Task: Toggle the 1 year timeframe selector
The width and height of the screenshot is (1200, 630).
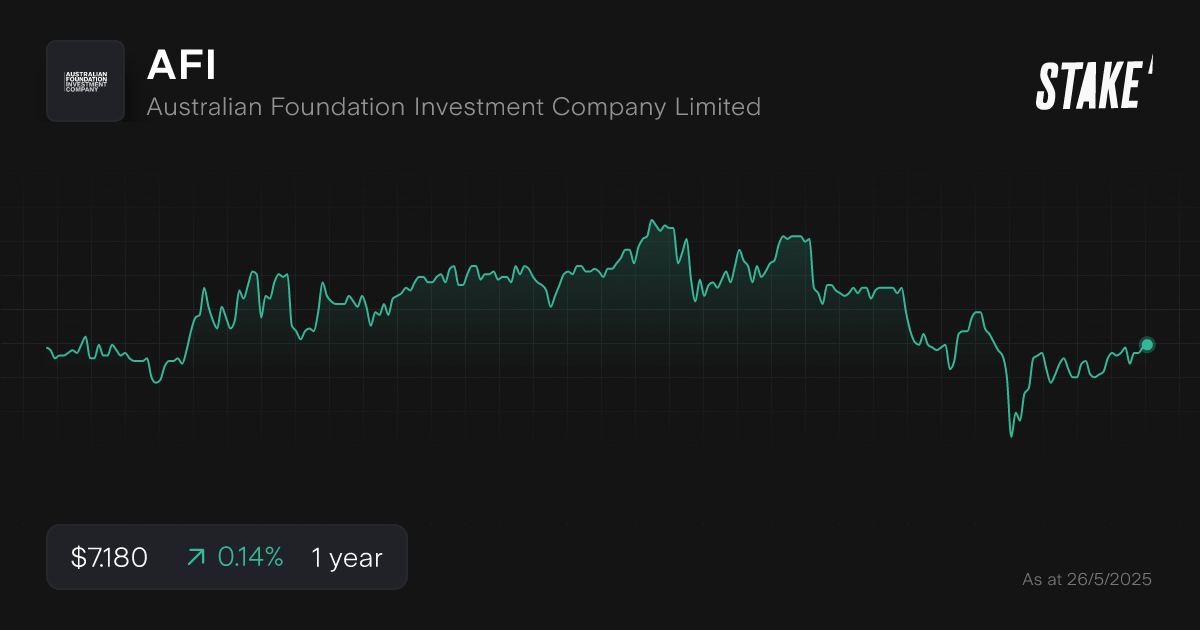Action: click(345, 557)
